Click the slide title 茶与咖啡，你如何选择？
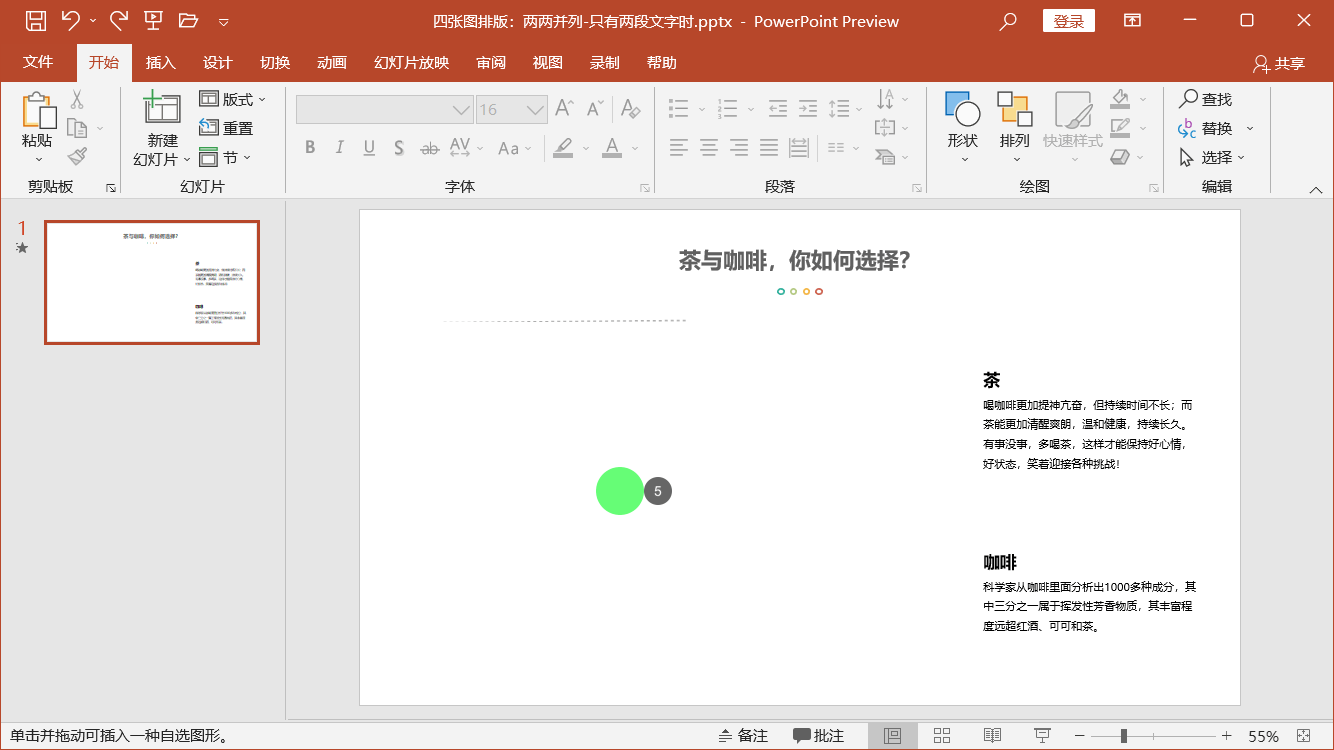This screenshot has height=750, width=1334. 795,261
